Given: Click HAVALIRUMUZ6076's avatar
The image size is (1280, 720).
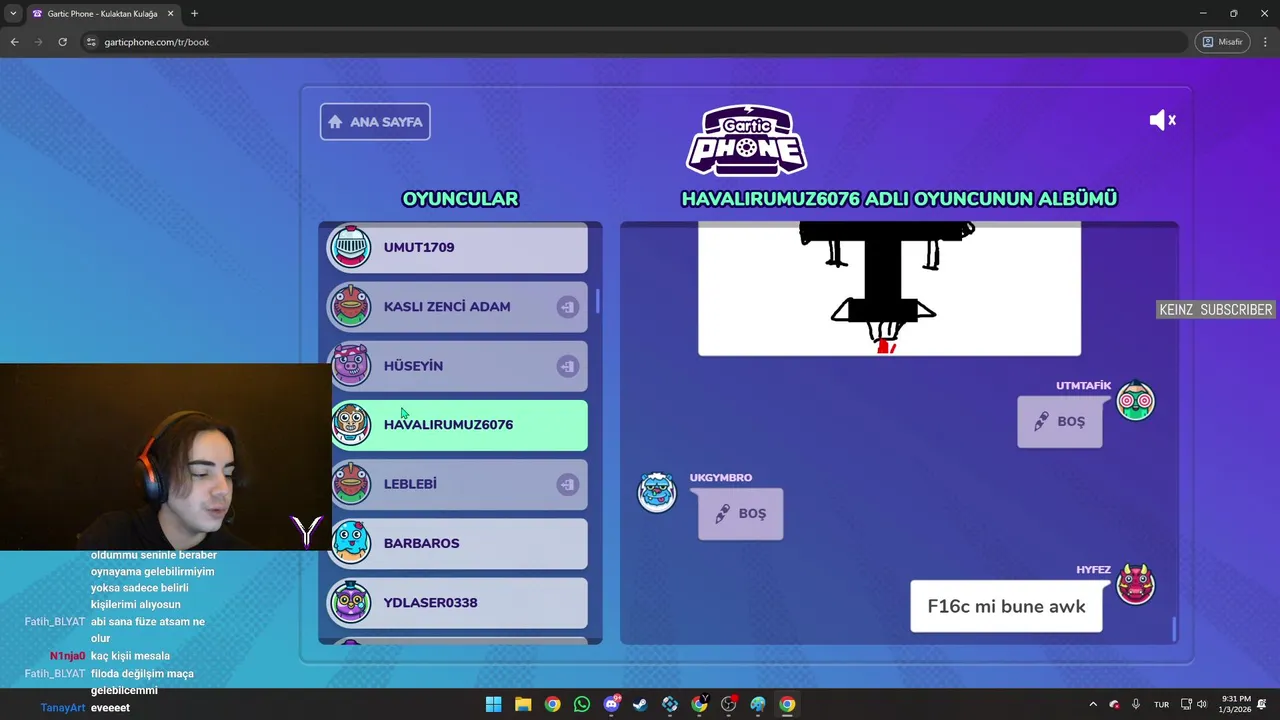Looking at the screenshot, I should 351,425.
